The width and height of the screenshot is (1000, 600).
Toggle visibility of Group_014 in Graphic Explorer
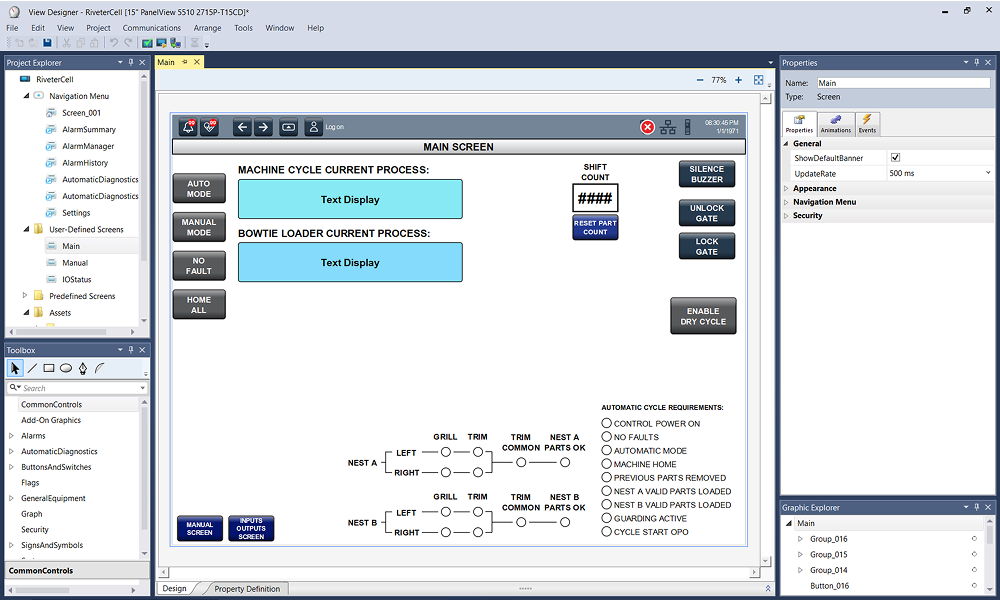coord(974,570)
